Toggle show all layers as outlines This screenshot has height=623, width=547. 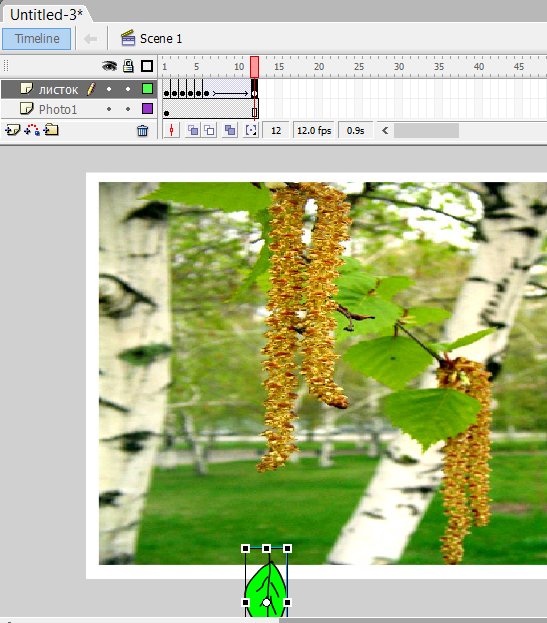[147, 66]
